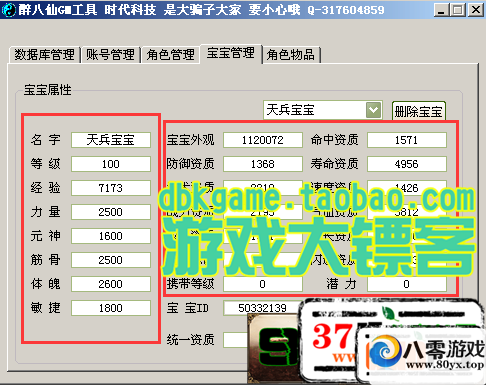Image resolution: width=486 pixels, height=385 pixels.
Task: Click the 体魄 field showing 2600
Action: click(x=111, y=284)
